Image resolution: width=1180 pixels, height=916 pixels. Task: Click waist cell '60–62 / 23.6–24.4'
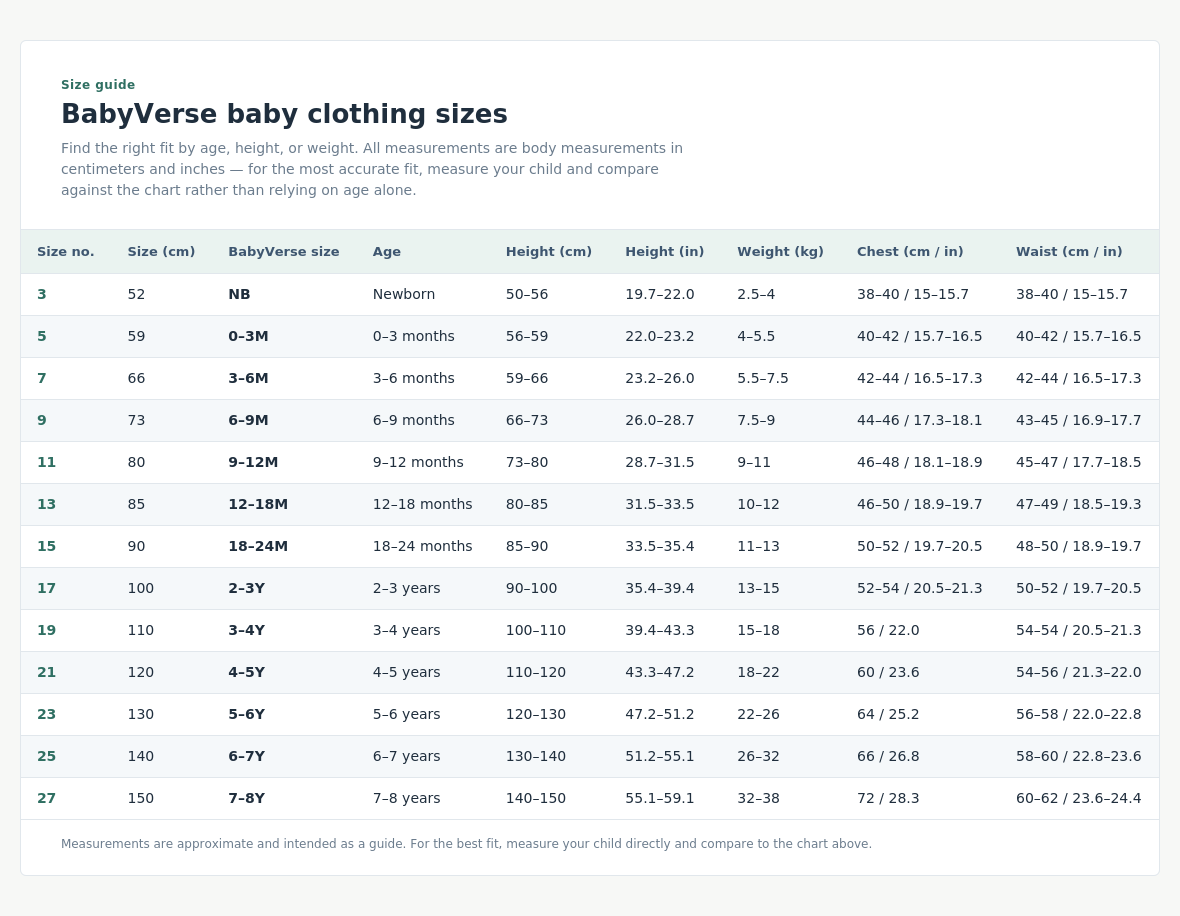coord(1078,800)
